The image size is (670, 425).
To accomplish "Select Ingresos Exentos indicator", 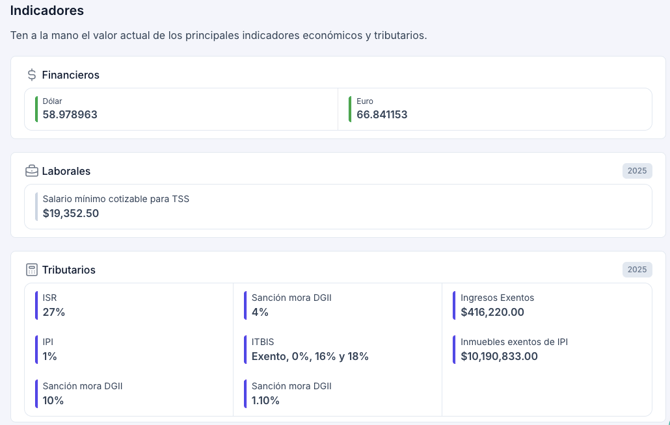I will 497,305.
